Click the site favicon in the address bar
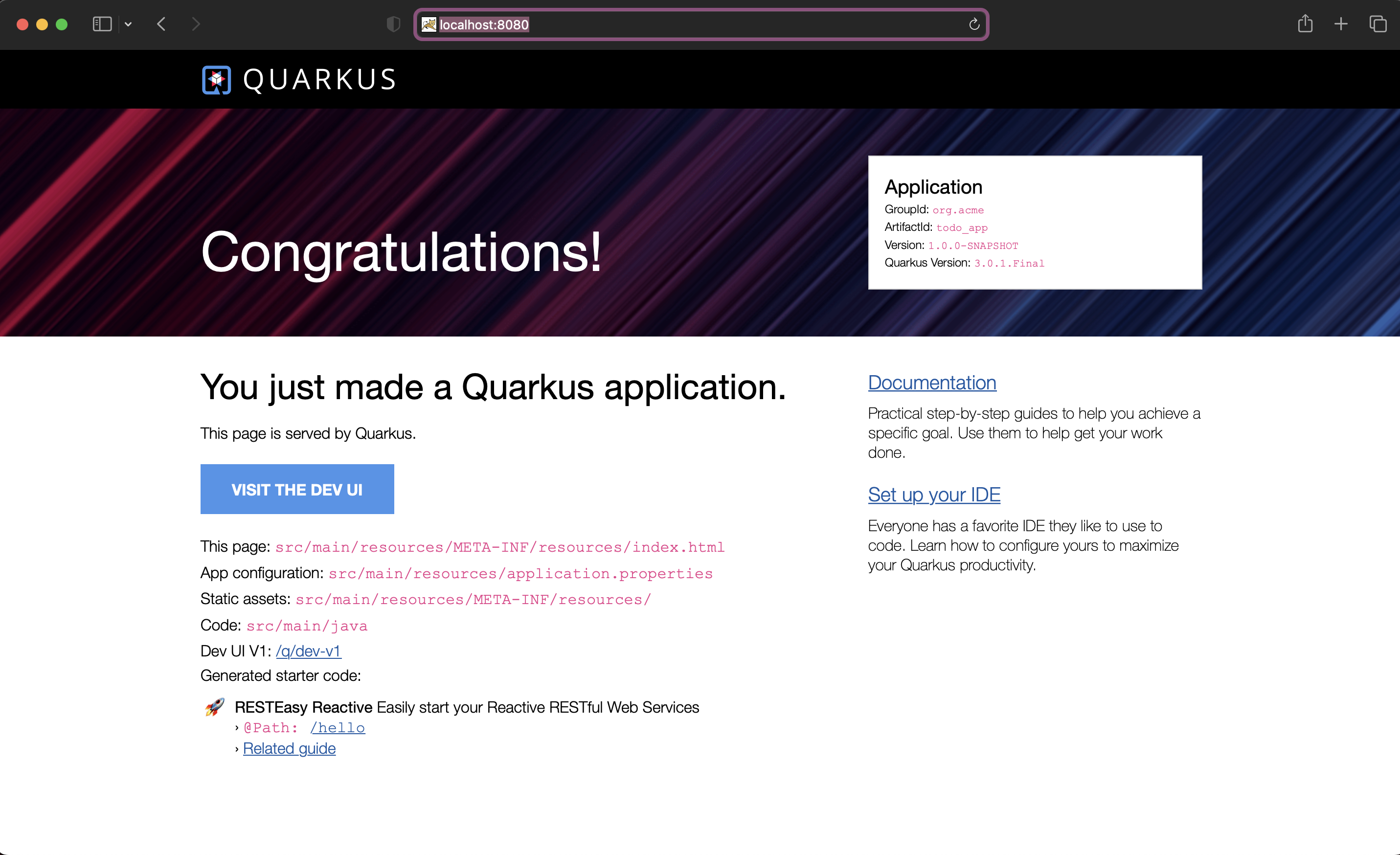Screen dimensions: 1400x855 [429, 24]
